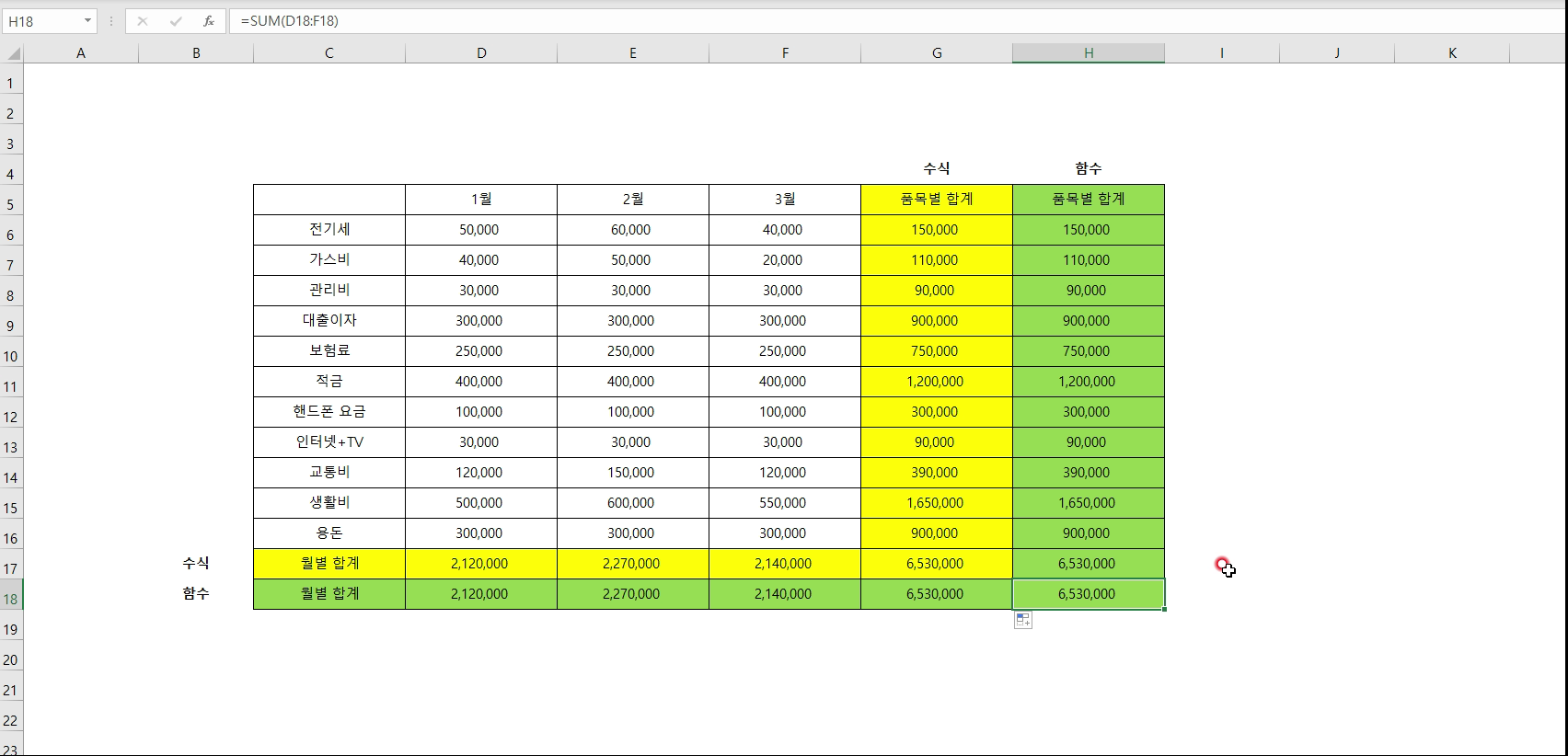
Task: Select the 대출이자 row label cell
Action: pyautogui.click(x=329, y=321)
